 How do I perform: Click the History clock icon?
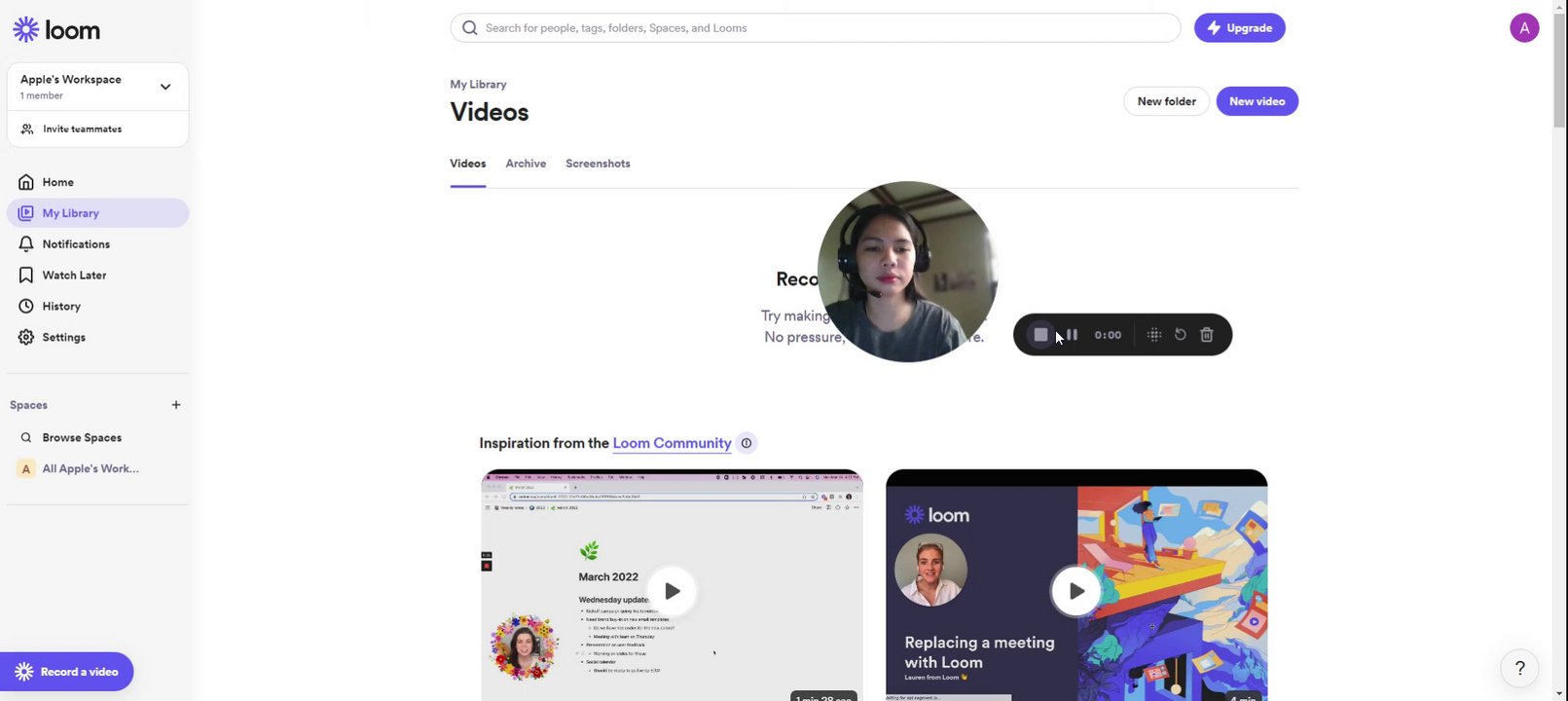click(26, 307)
